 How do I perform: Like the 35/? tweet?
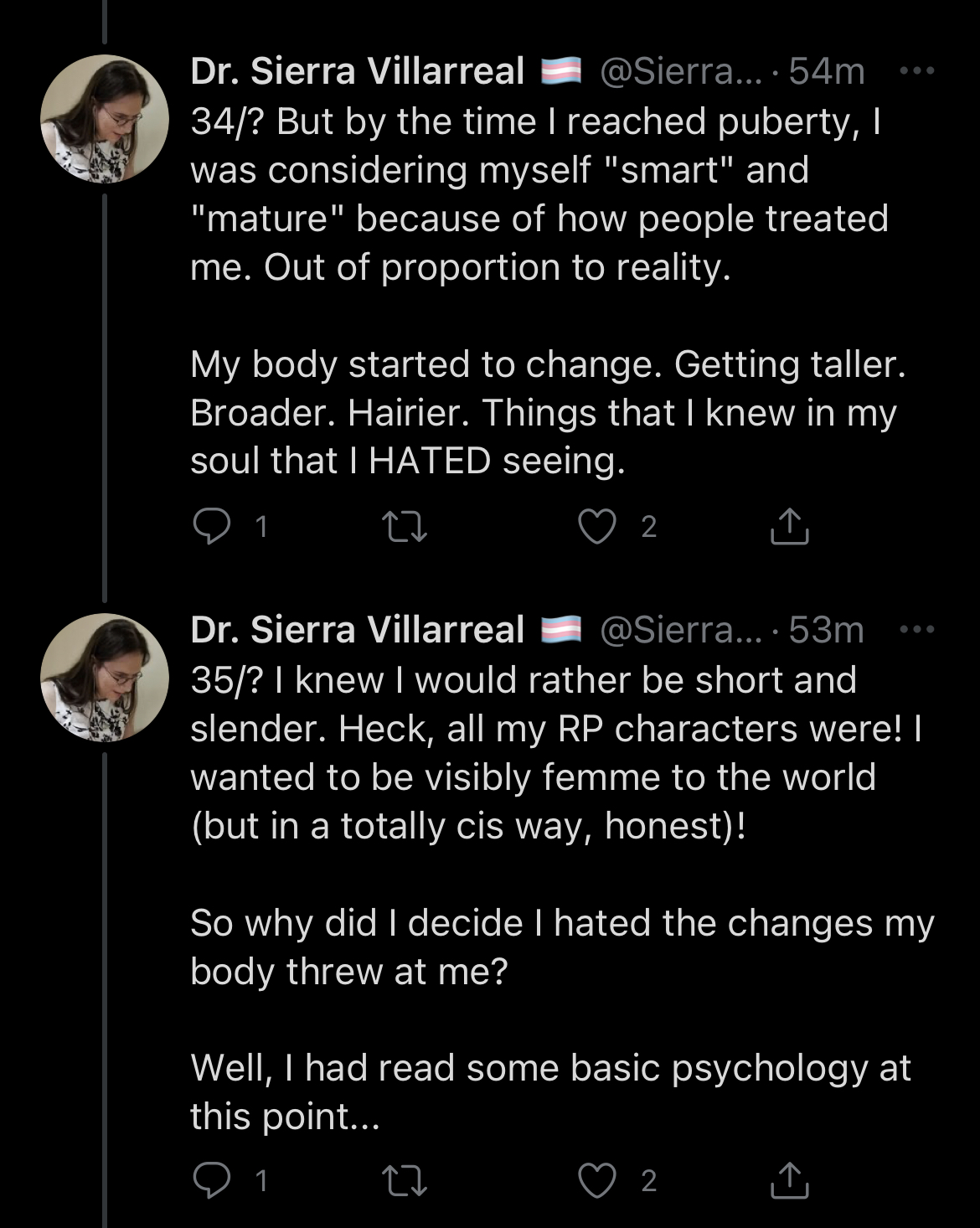(597, 1180)
